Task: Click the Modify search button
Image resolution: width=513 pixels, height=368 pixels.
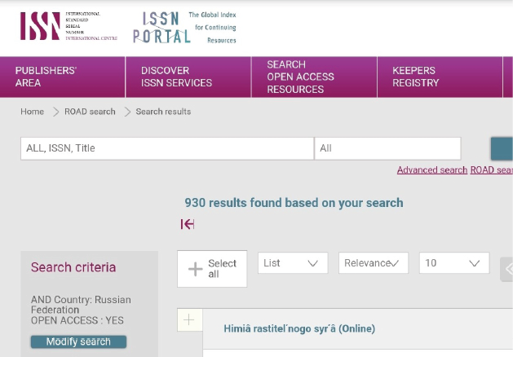Action: tap(79, 342)
